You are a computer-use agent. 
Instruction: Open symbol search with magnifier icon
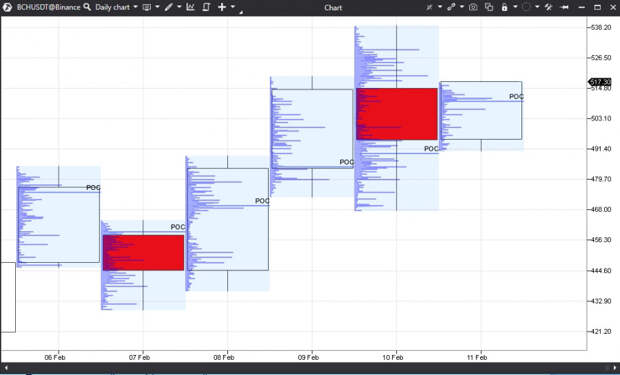tap(87, 7)
